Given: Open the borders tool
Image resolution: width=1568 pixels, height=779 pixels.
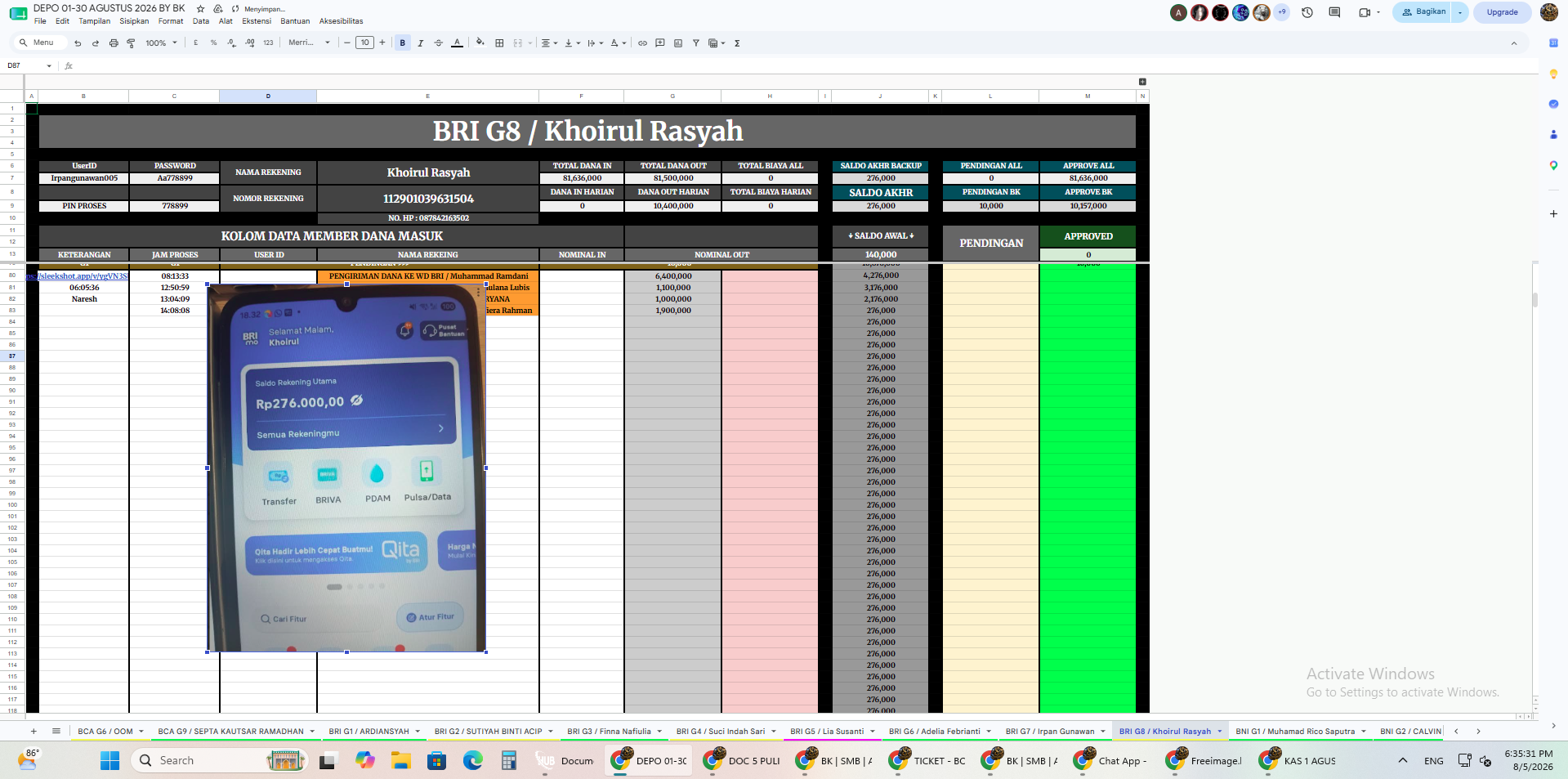Looking at the screenshot, I should (x=499, y=43).
